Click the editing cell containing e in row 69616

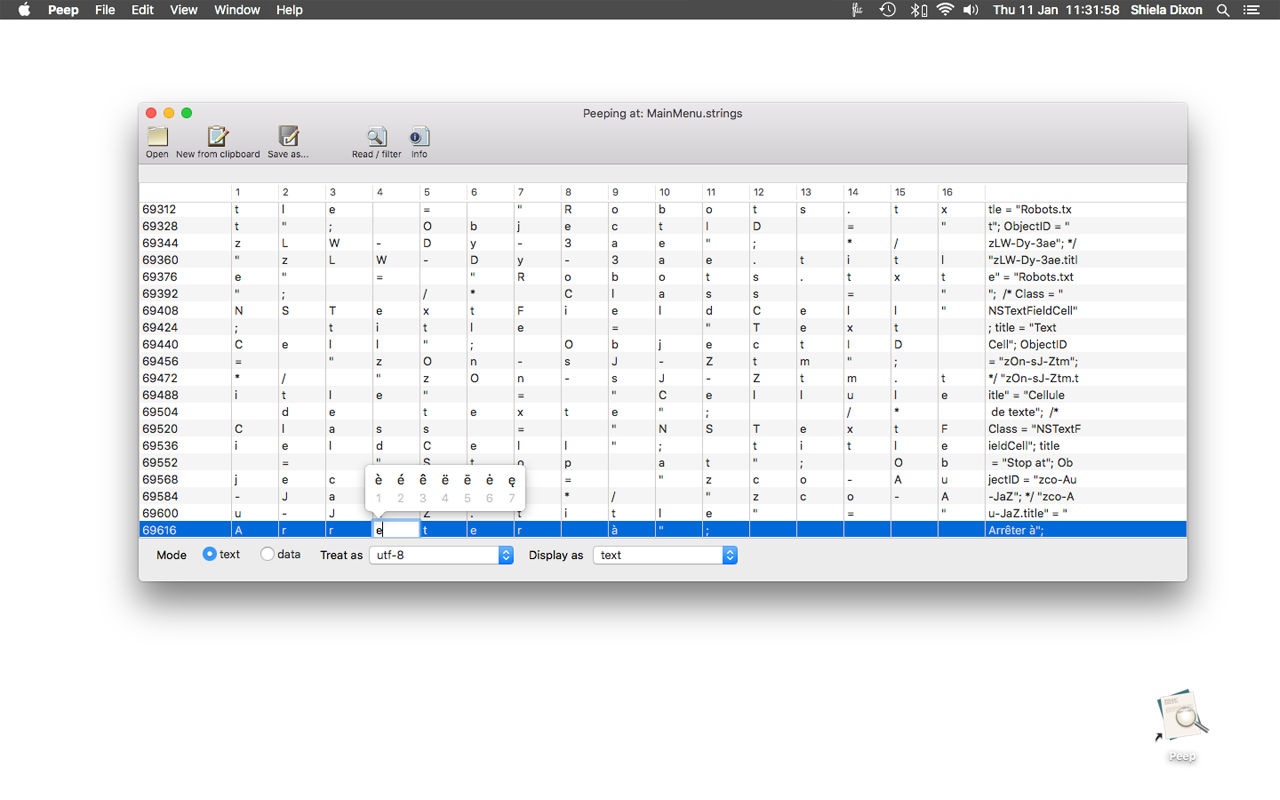pos(397,530)
